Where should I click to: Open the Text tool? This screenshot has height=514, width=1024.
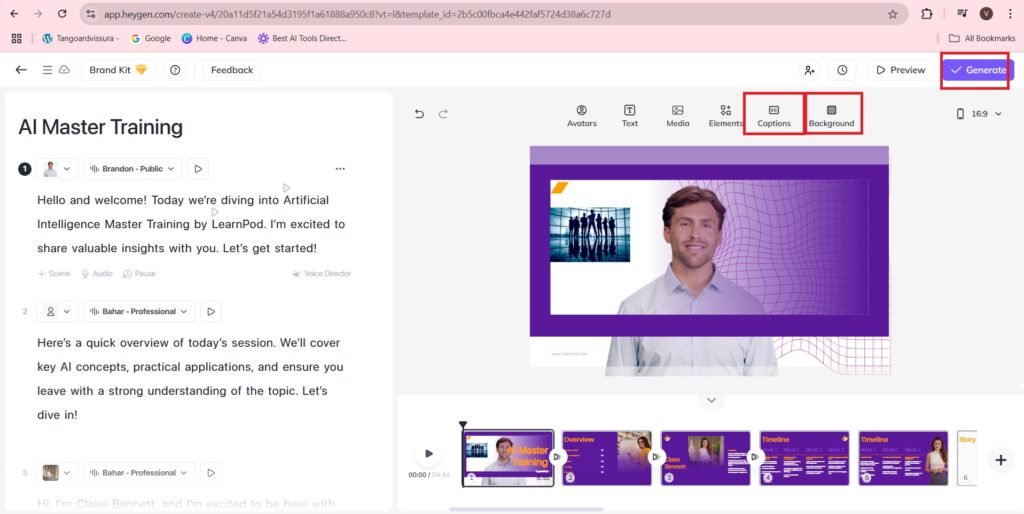630,116
